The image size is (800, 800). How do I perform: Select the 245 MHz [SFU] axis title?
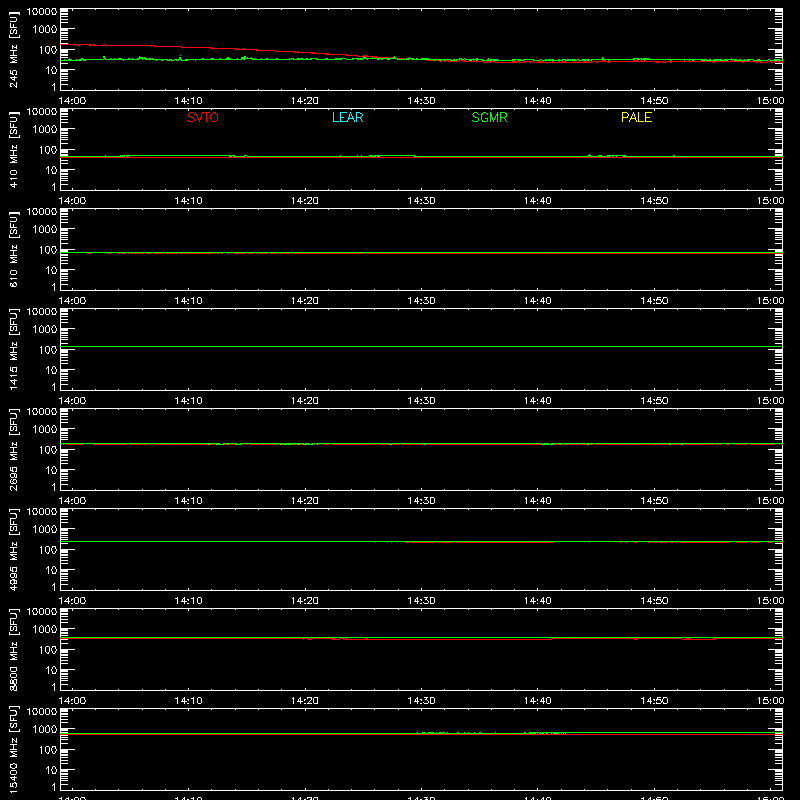(14, 49)
